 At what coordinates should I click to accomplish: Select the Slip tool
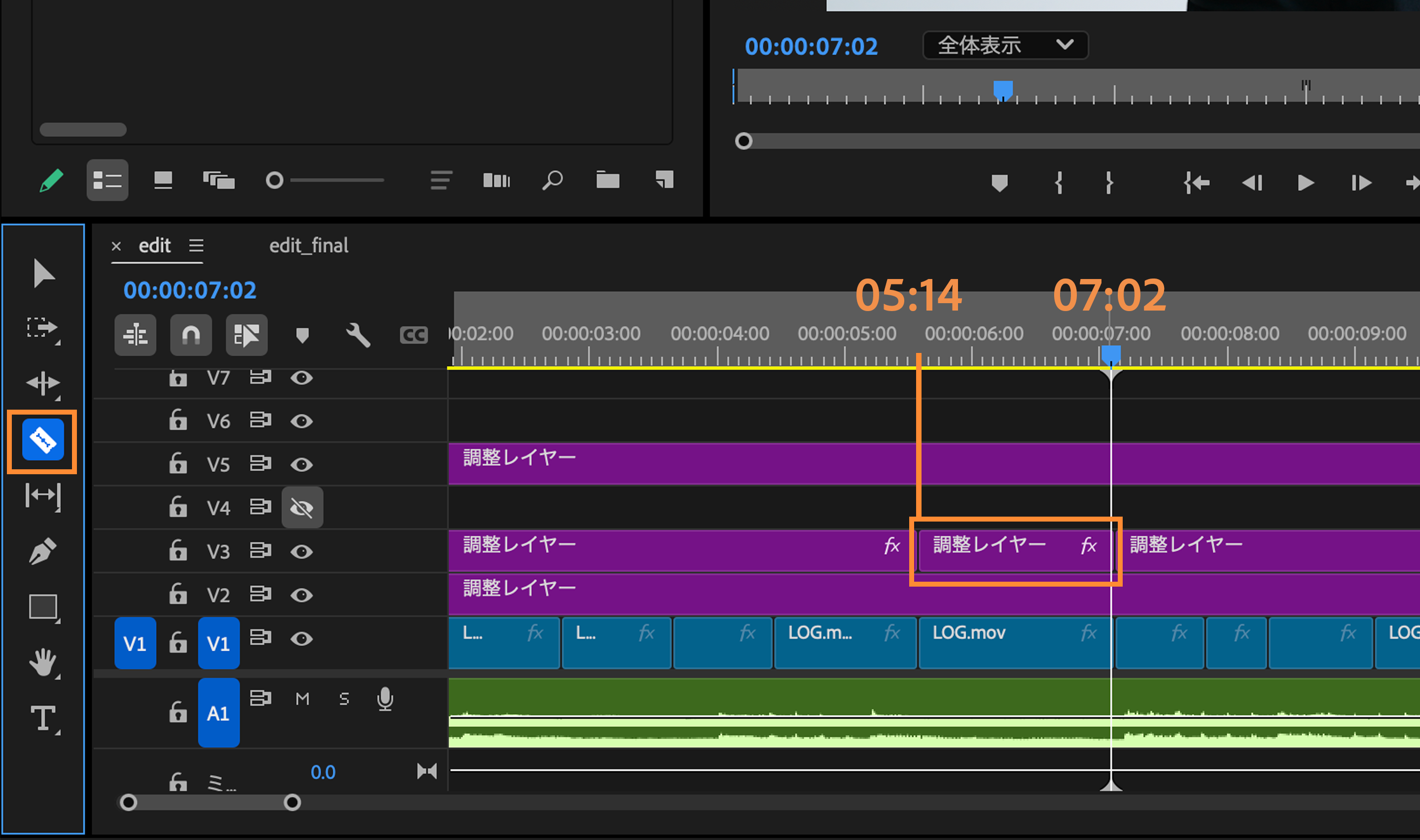(x=43, y=495)
